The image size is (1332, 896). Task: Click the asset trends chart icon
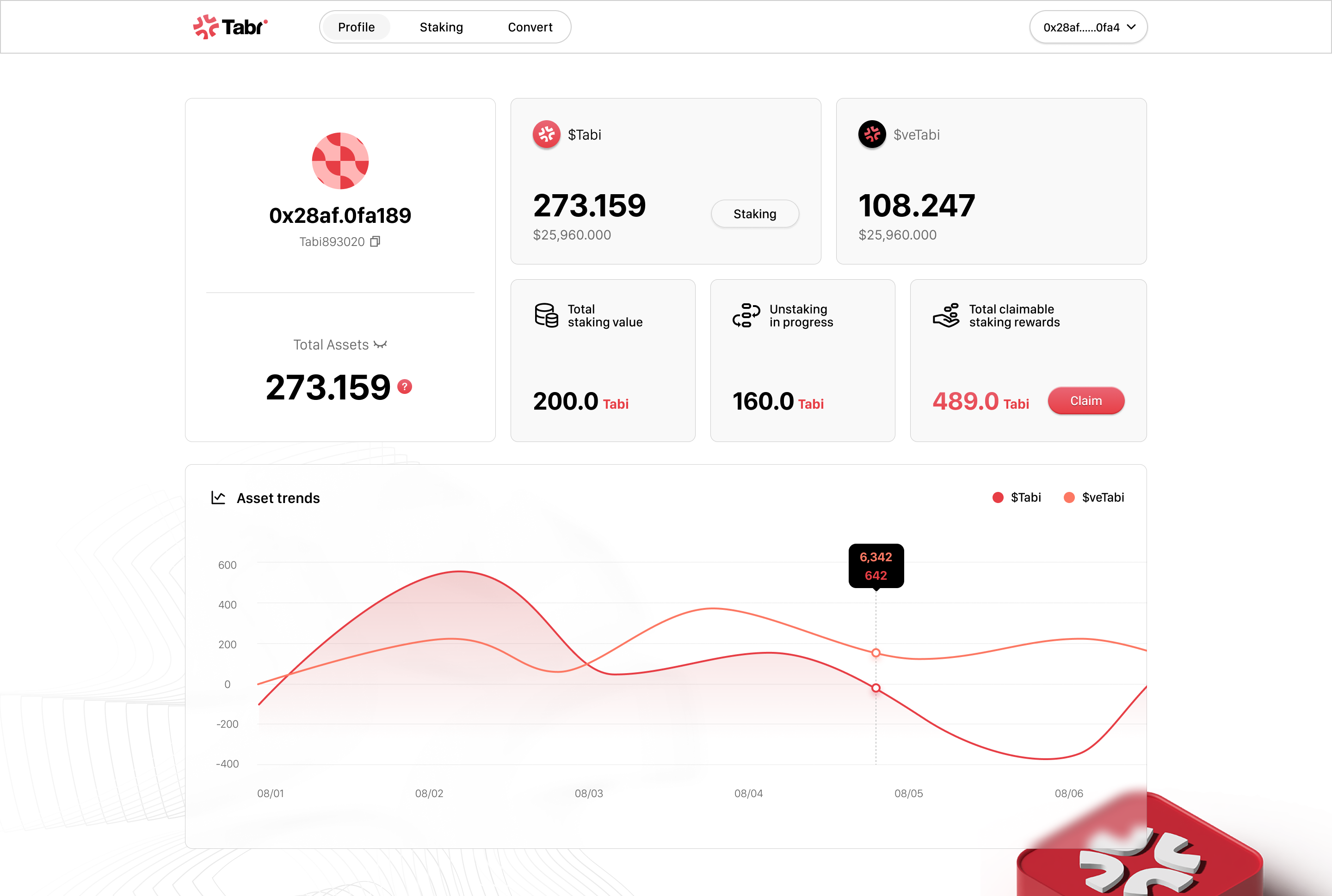pyautogui.click(x=217, y=497)
